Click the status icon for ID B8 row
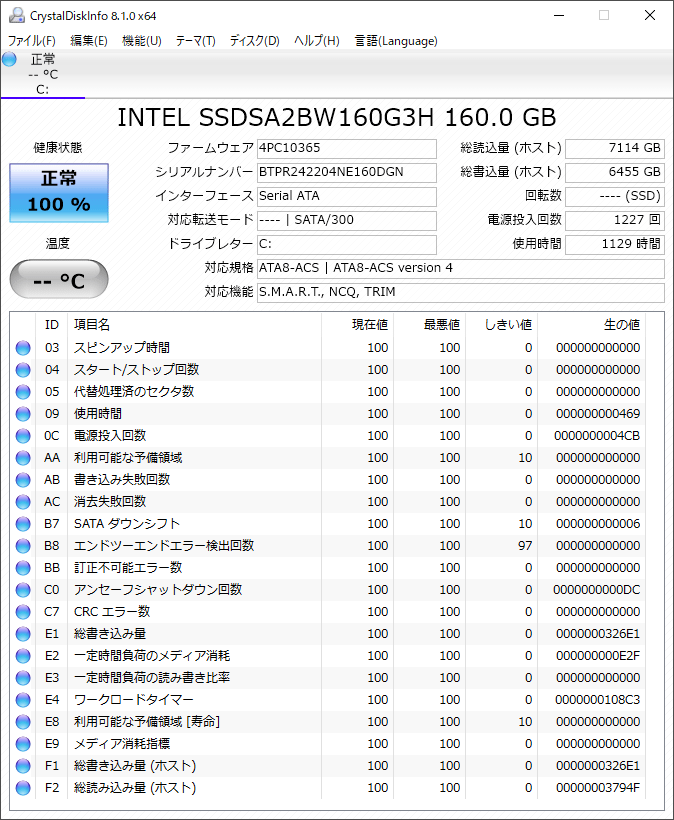The height and width of the screenshot is (820, 674). [23, 545]
